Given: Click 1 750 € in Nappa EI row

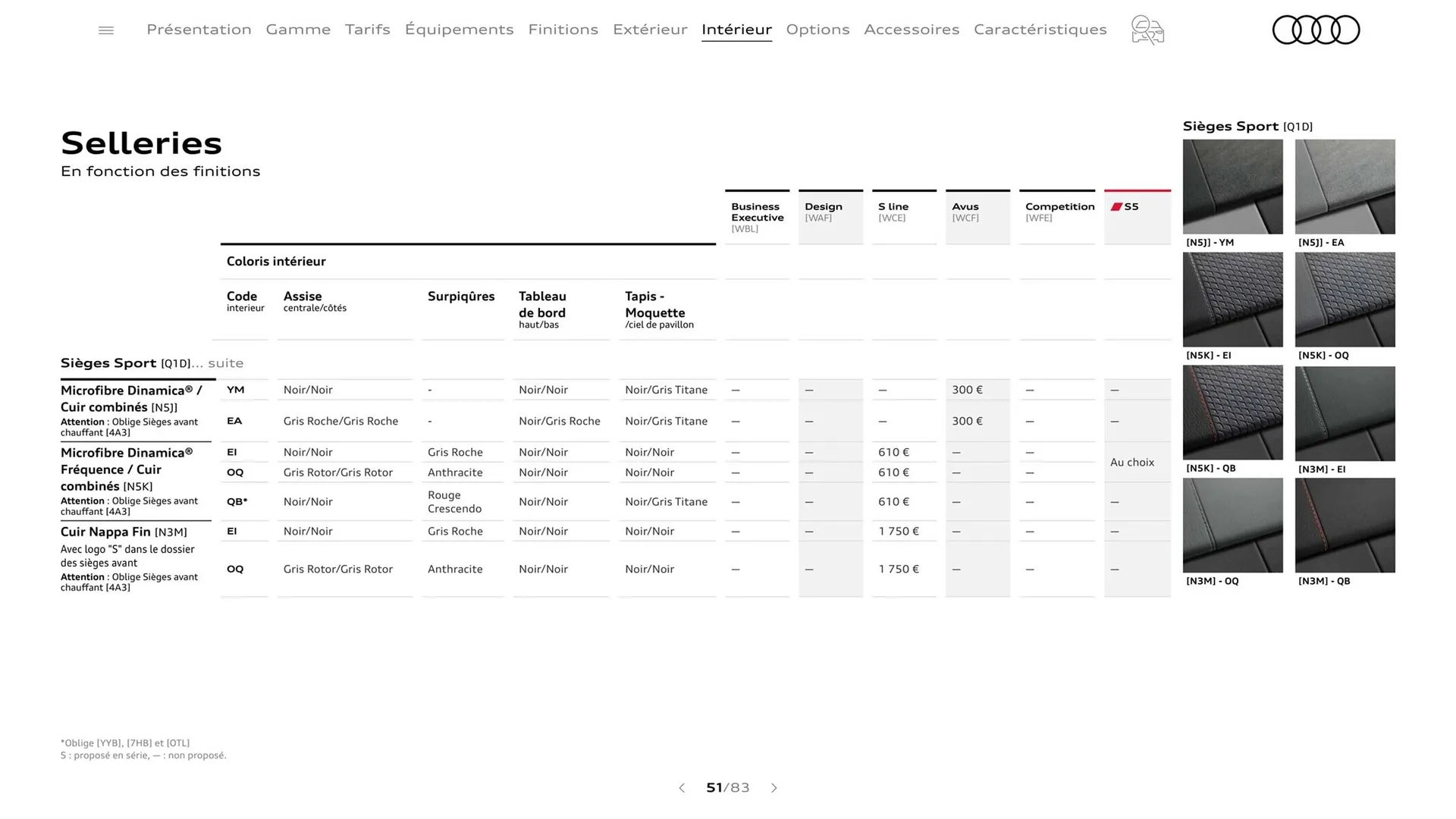Looking at the screenshot, I should 899,532.
